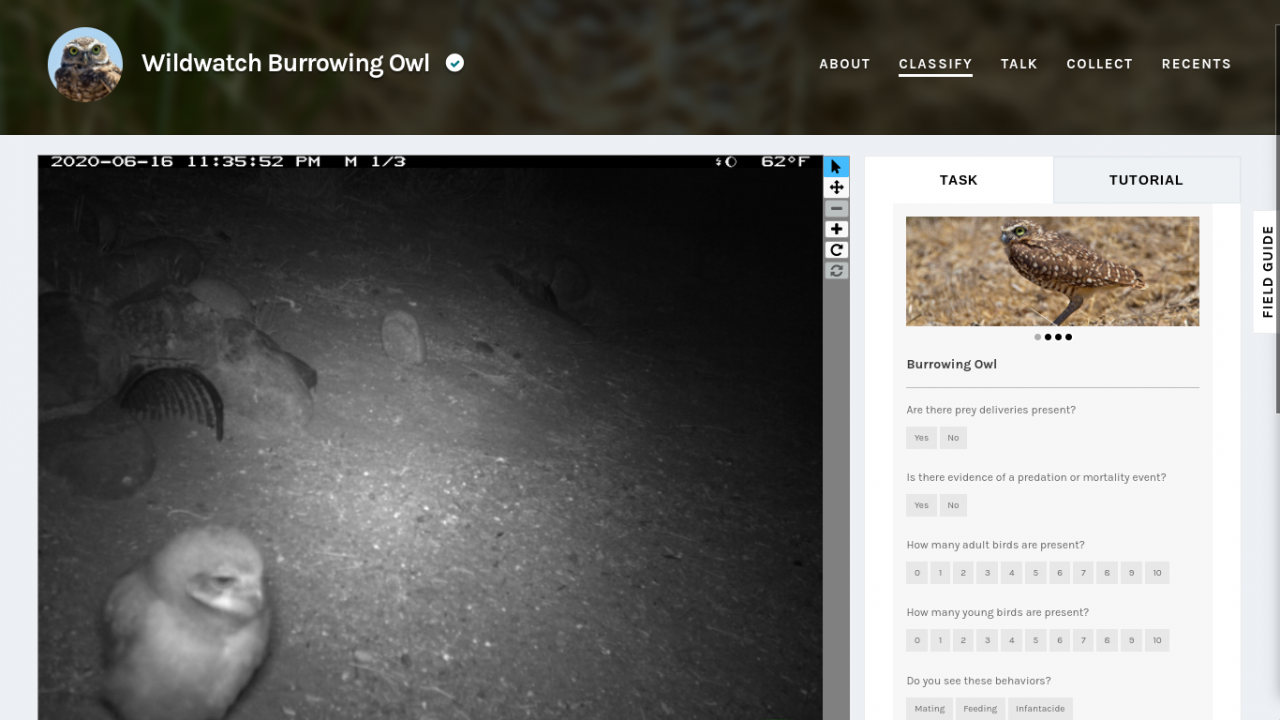Select 0 adult birds present
The image size is (1280, 720).
(x=917, y=573)
